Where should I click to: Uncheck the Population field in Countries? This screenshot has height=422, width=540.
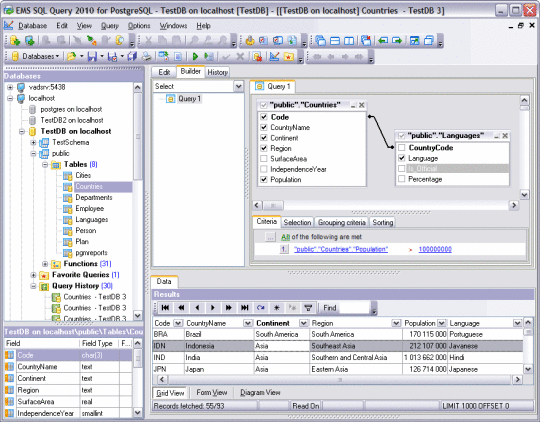point(264,179)
